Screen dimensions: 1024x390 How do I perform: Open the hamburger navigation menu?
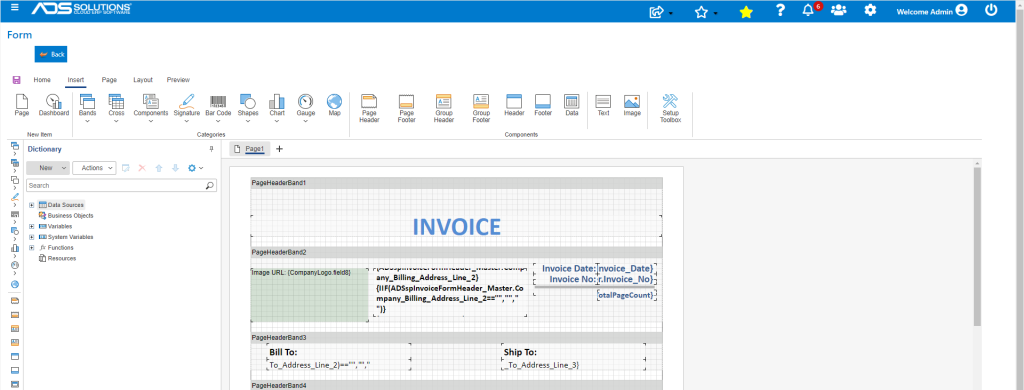click(15, 8)
